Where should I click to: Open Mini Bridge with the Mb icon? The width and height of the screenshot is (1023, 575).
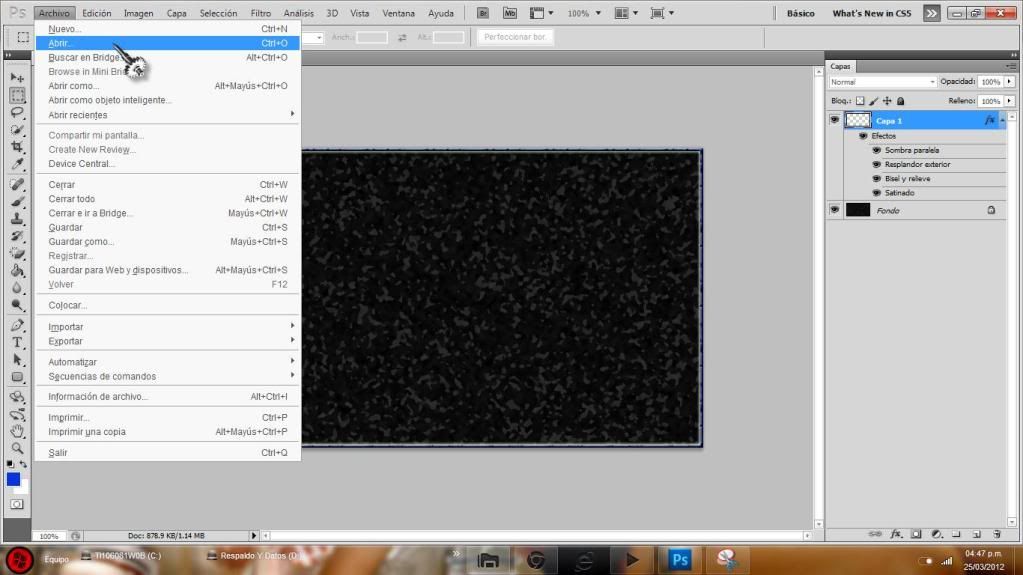point(510,13)
